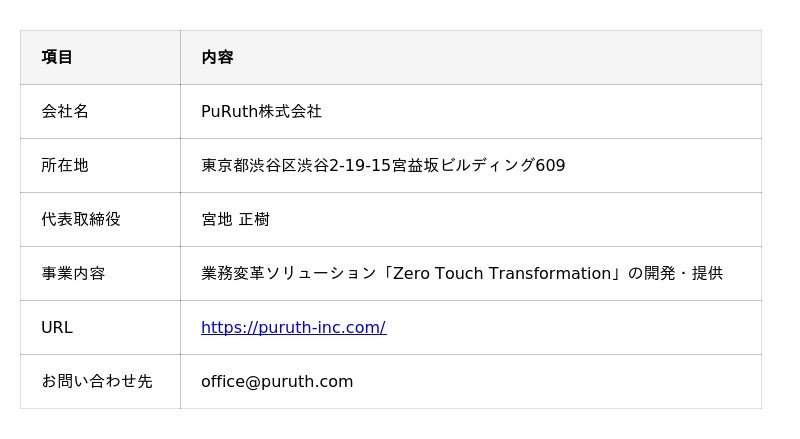Click the given name 正樹
This screenshot has width=800, height=439.
254,219
